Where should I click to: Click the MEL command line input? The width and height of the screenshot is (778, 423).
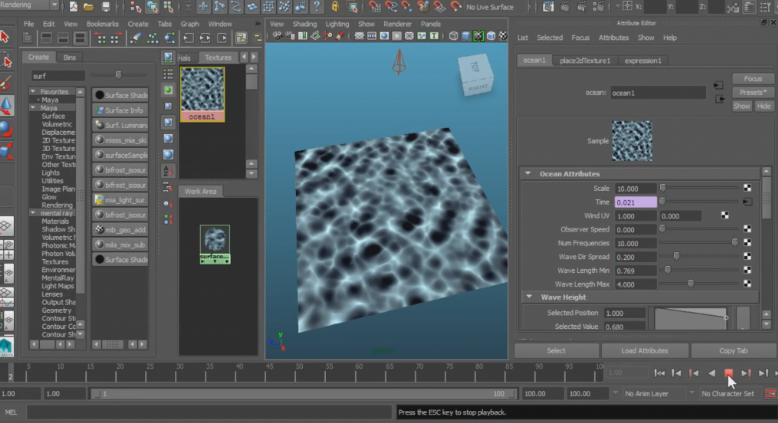pyautogui.click(x=208, y=412)
